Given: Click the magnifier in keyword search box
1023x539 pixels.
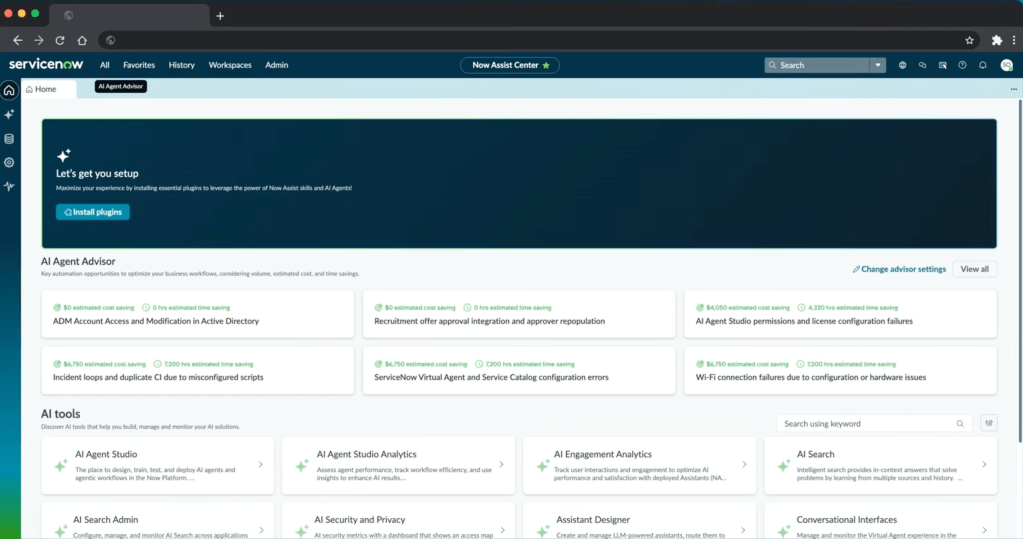Looking at the screenshot, I should click(x=960, y=424).
